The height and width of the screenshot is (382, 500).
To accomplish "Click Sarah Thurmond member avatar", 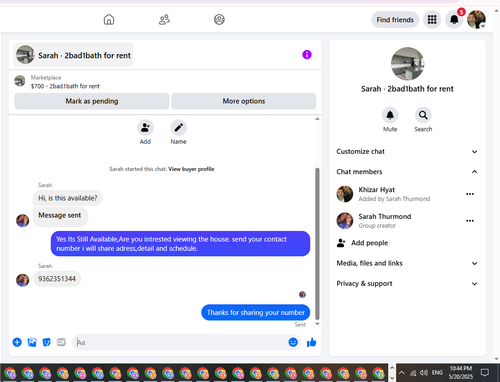I will (x=345, y=221).
